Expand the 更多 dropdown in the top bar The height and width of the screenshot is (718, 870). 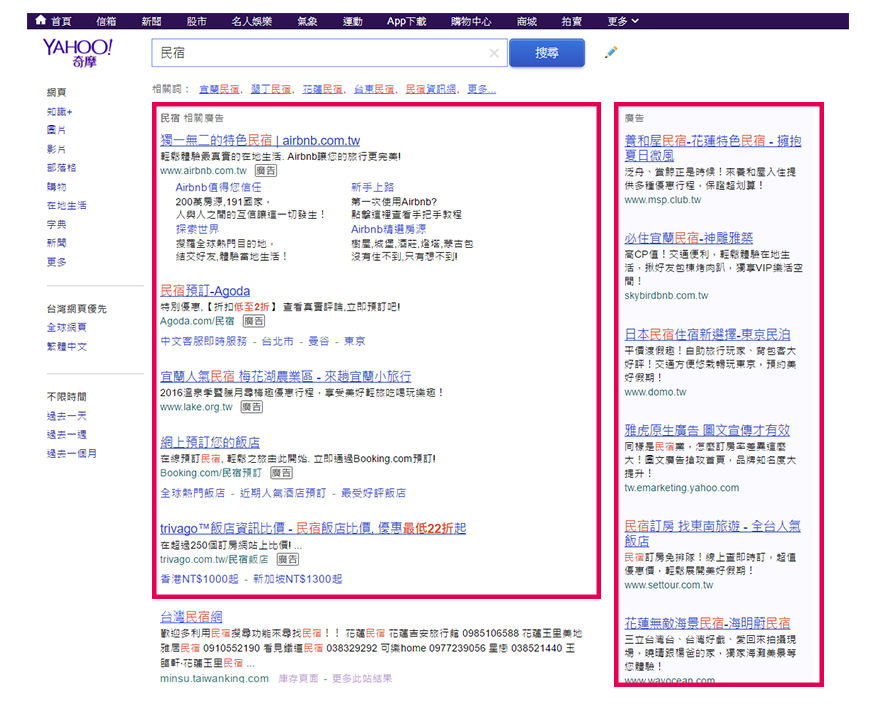(x=623, y=21)
